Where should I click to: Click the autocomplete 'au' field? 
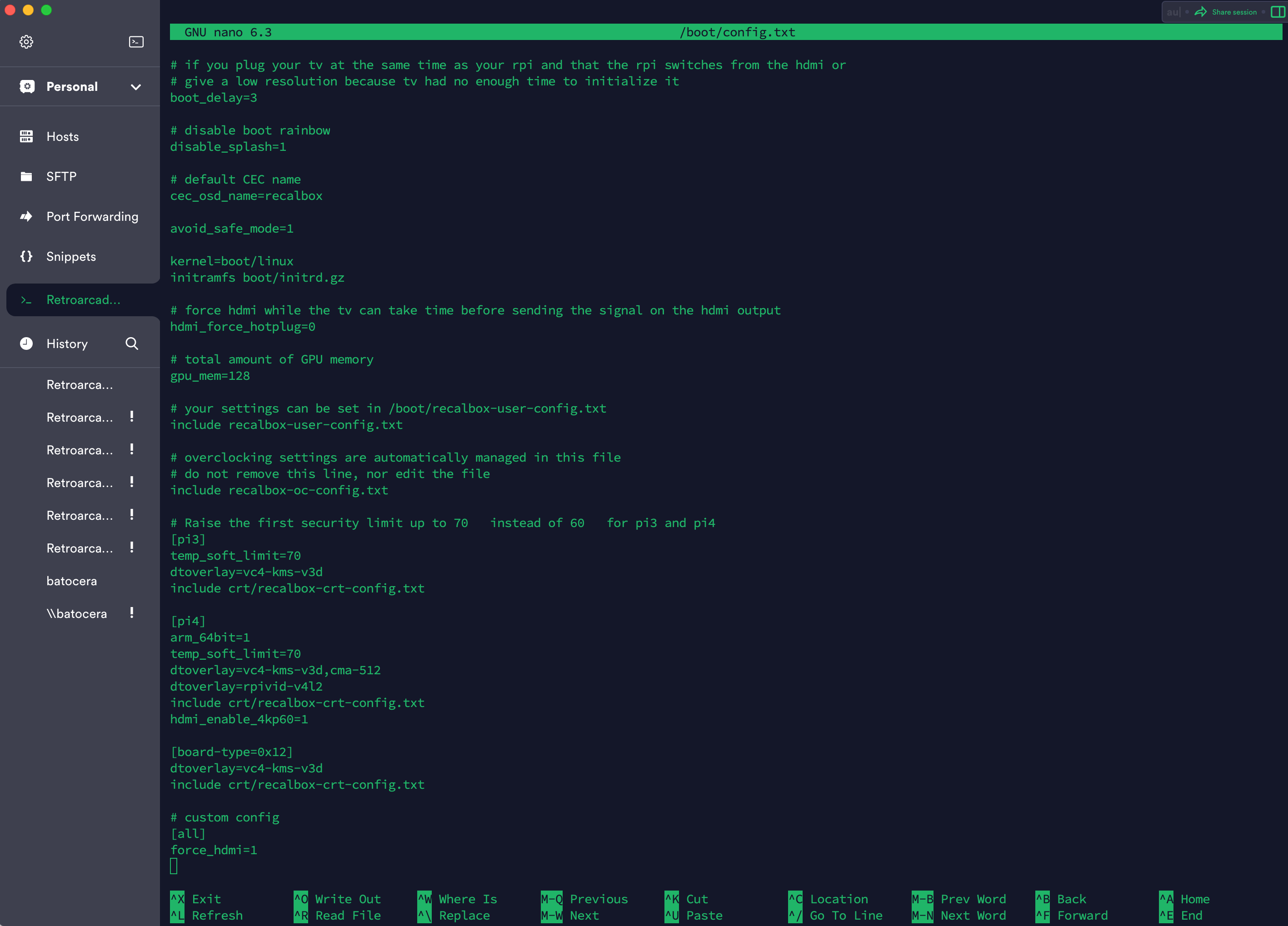click(1173, 12)
